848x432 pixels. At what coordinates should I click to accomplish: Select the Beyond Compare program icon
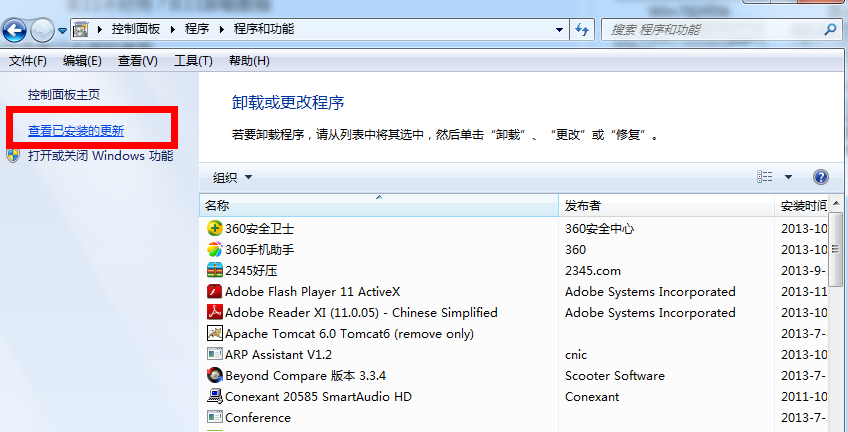point(214,375)
